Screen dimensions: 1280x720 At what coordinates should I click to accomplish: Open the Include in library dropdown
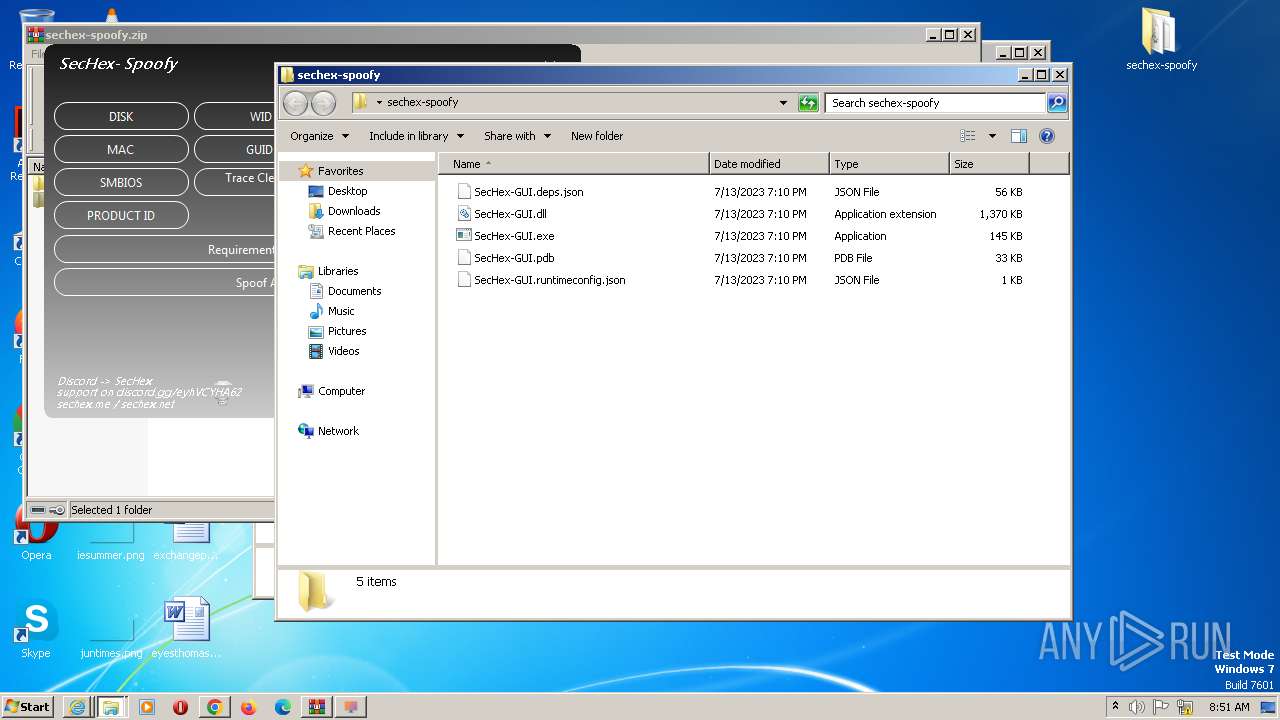(x=416, y=136)
